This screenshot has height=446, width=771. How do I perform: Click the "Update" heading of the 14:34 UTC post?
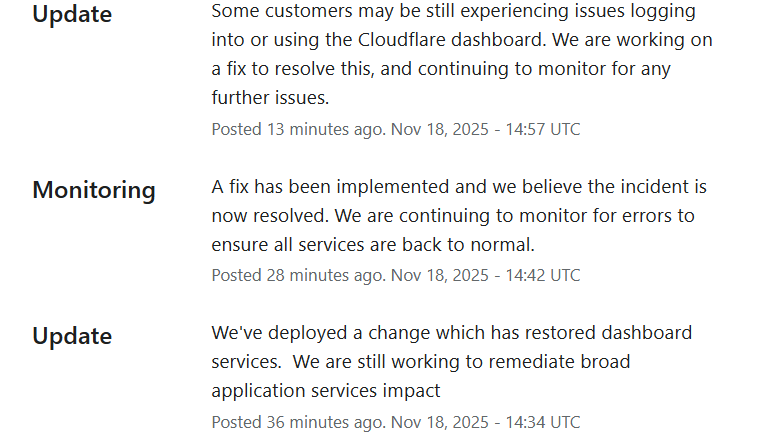point(72,336)
